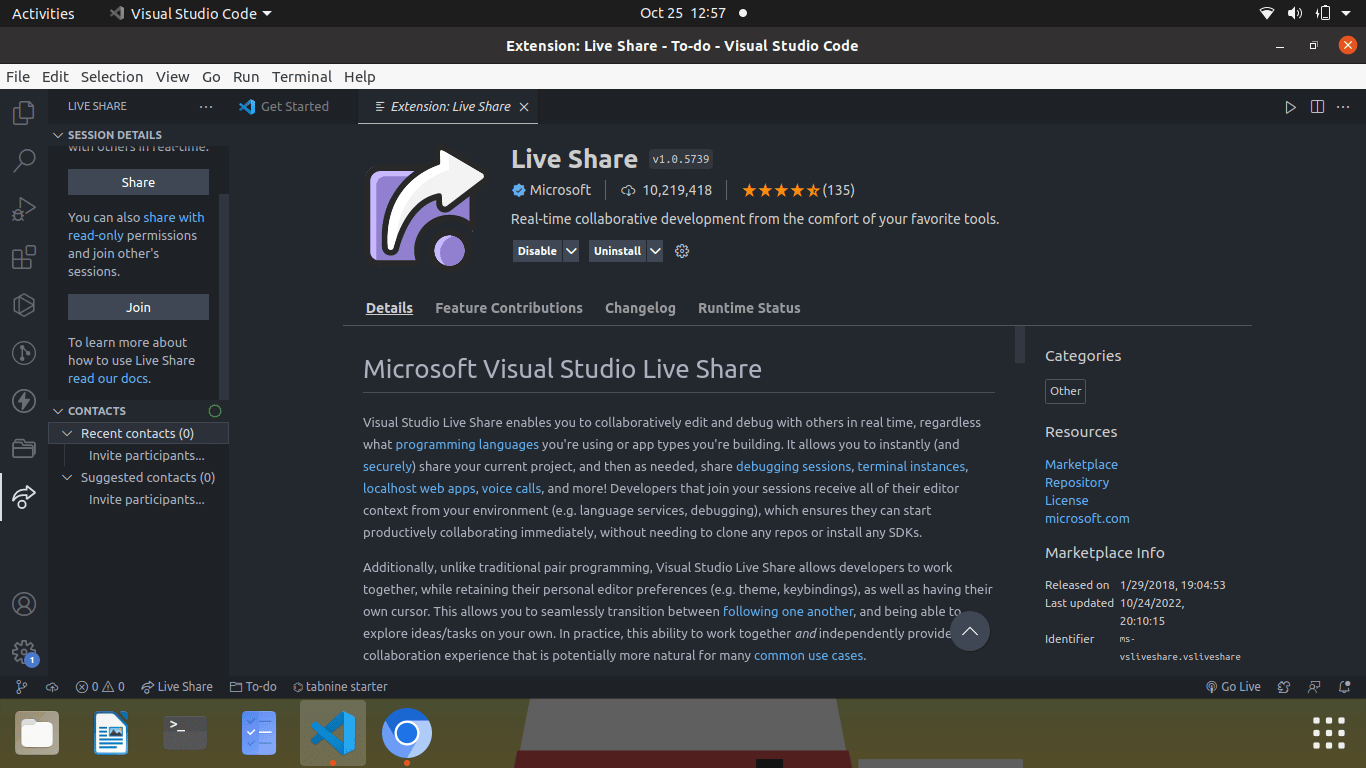Open the Manage gear icon
1366x768 pixels.
pos(24,652)
